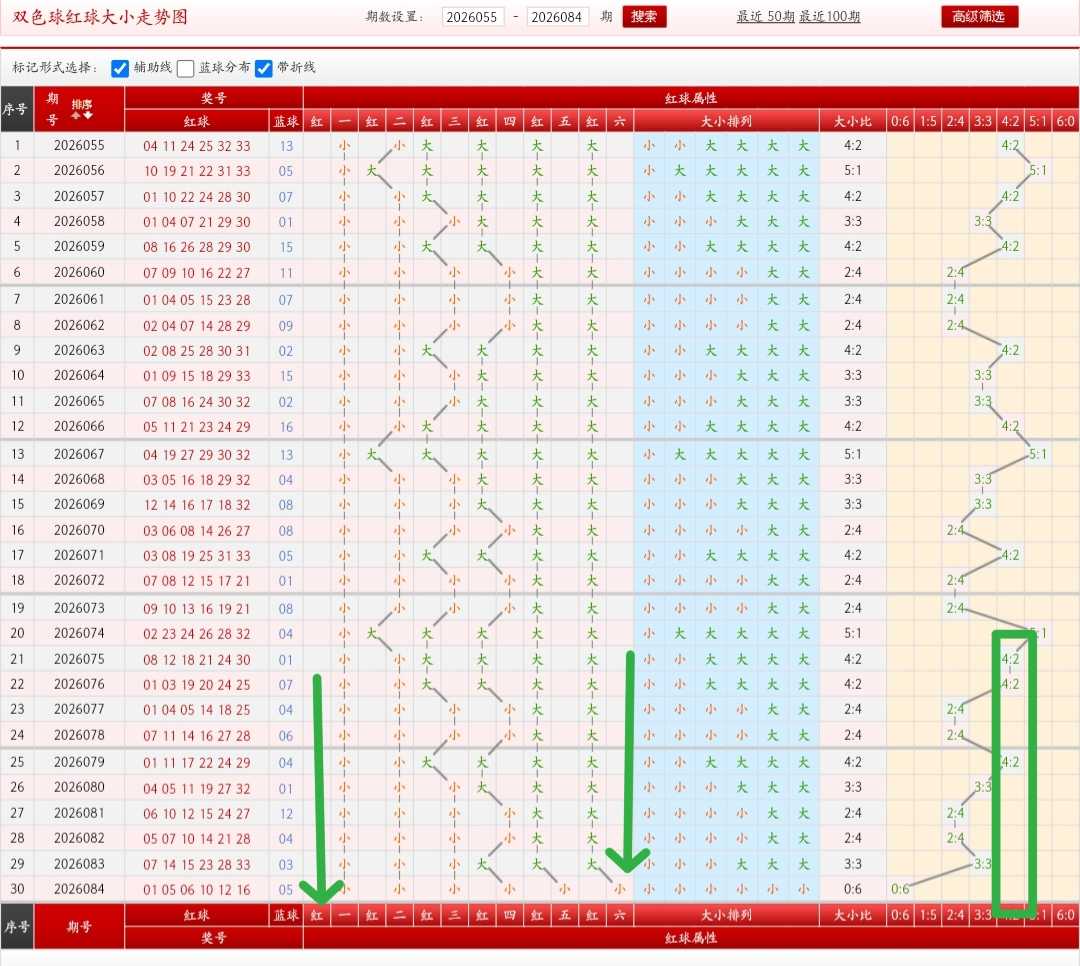
Task: Click the 搜索 button
Action: (x=644, y=17)
